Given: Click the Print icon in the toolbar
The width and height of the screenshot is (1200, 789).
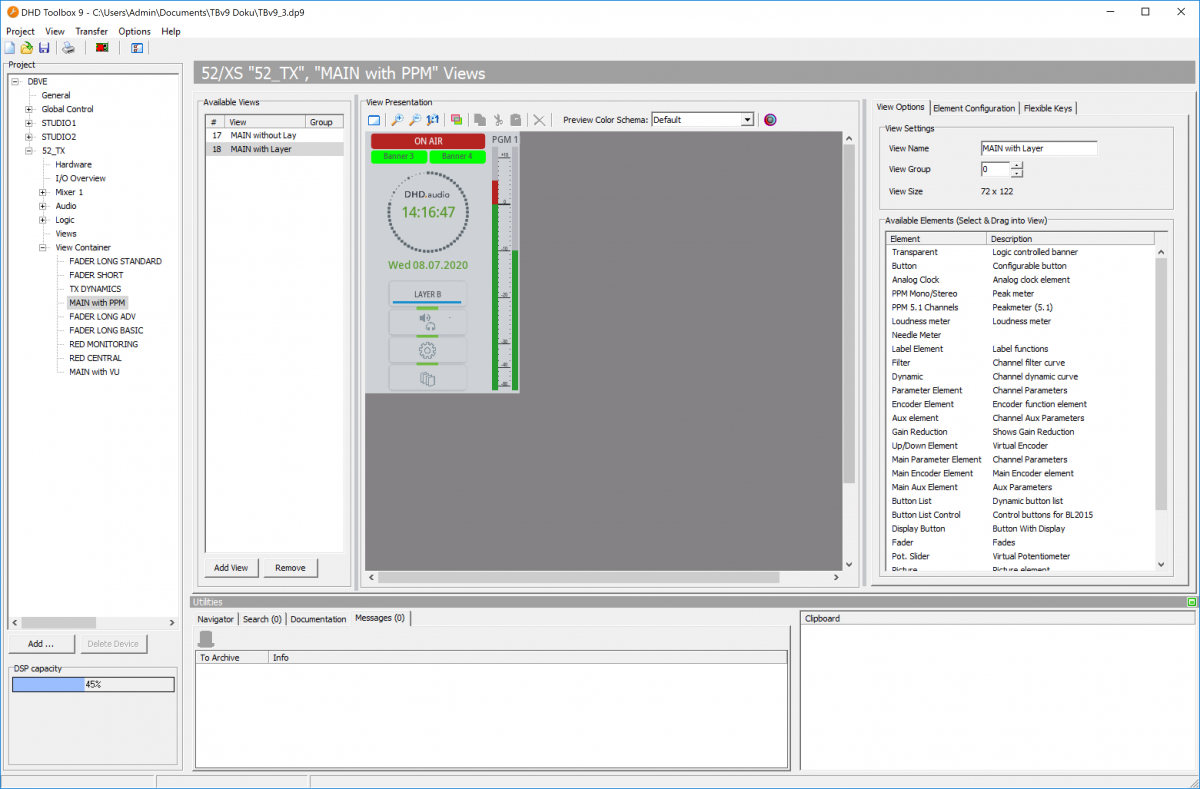Looking at the screenshot, I should pos(68,47).
